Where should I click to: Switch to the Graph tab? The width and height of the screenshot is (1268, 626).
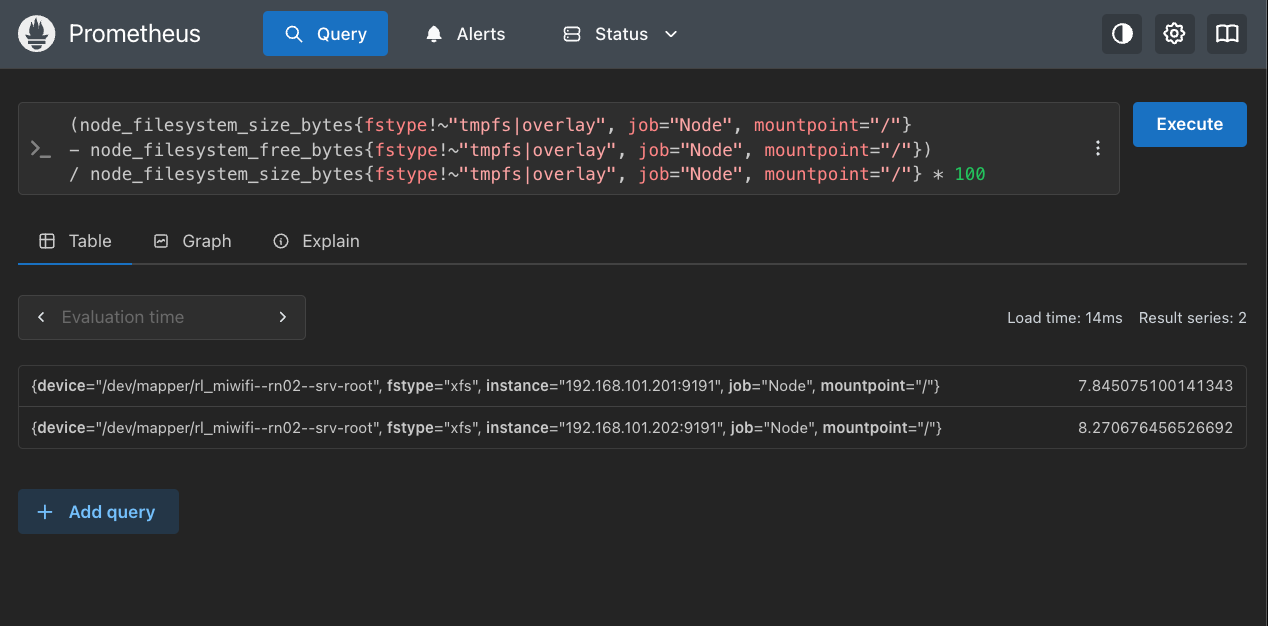click(x=192, y=241)
